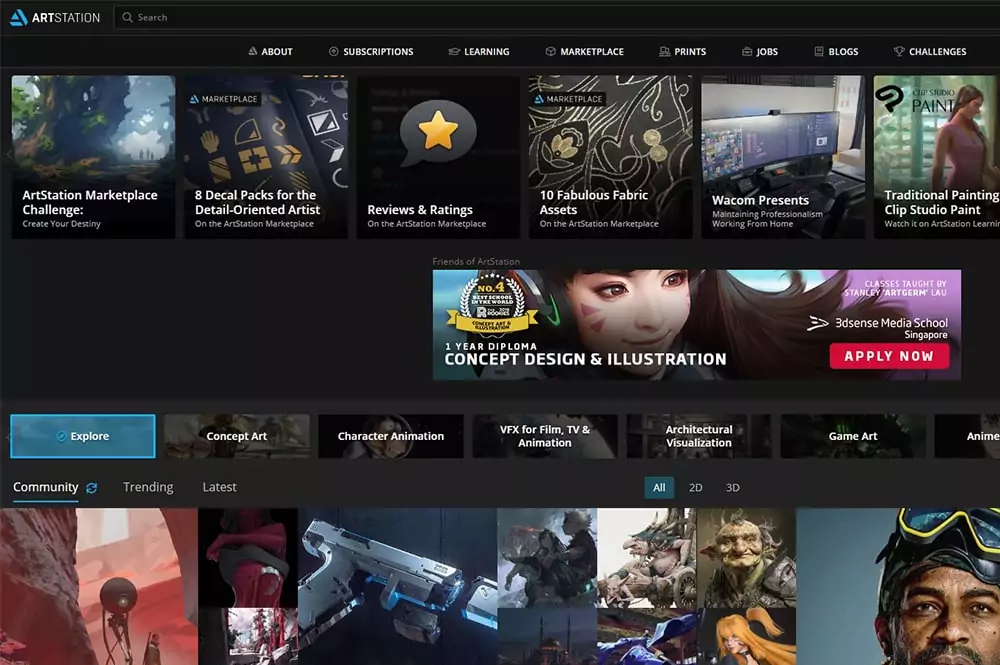Screen dimensions: 1000x665
Task: Filter artwork by 3D
Action: 733,488
